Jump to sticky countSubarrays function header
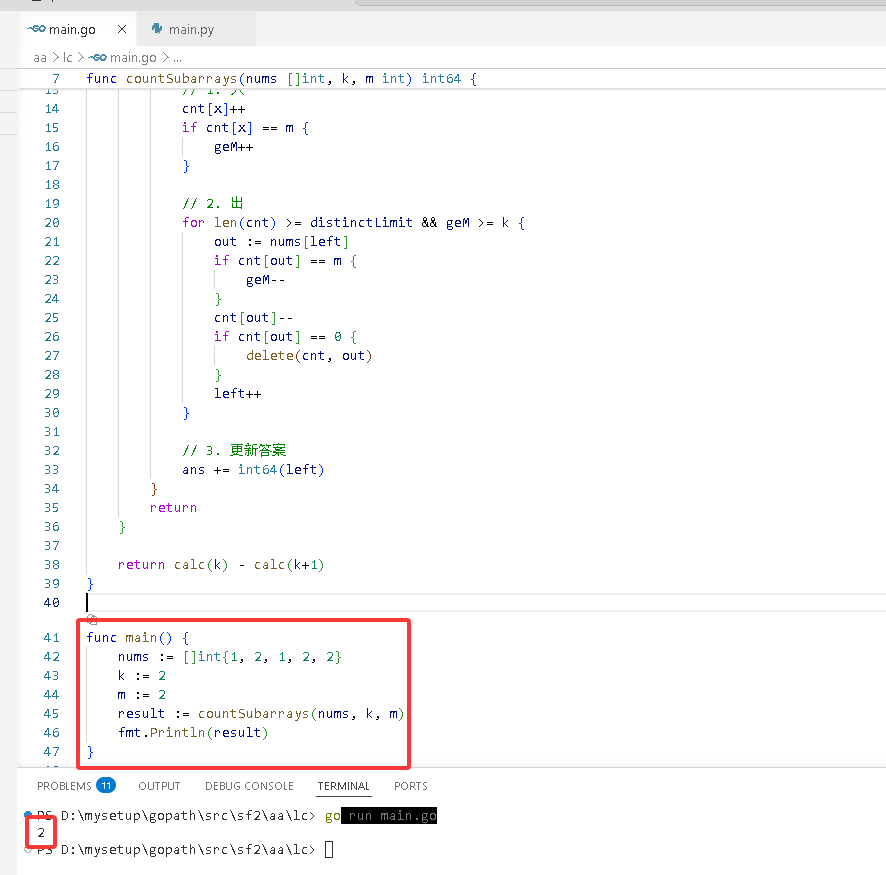The height and width of the screenshot is (875, 886). coord(281,79)
